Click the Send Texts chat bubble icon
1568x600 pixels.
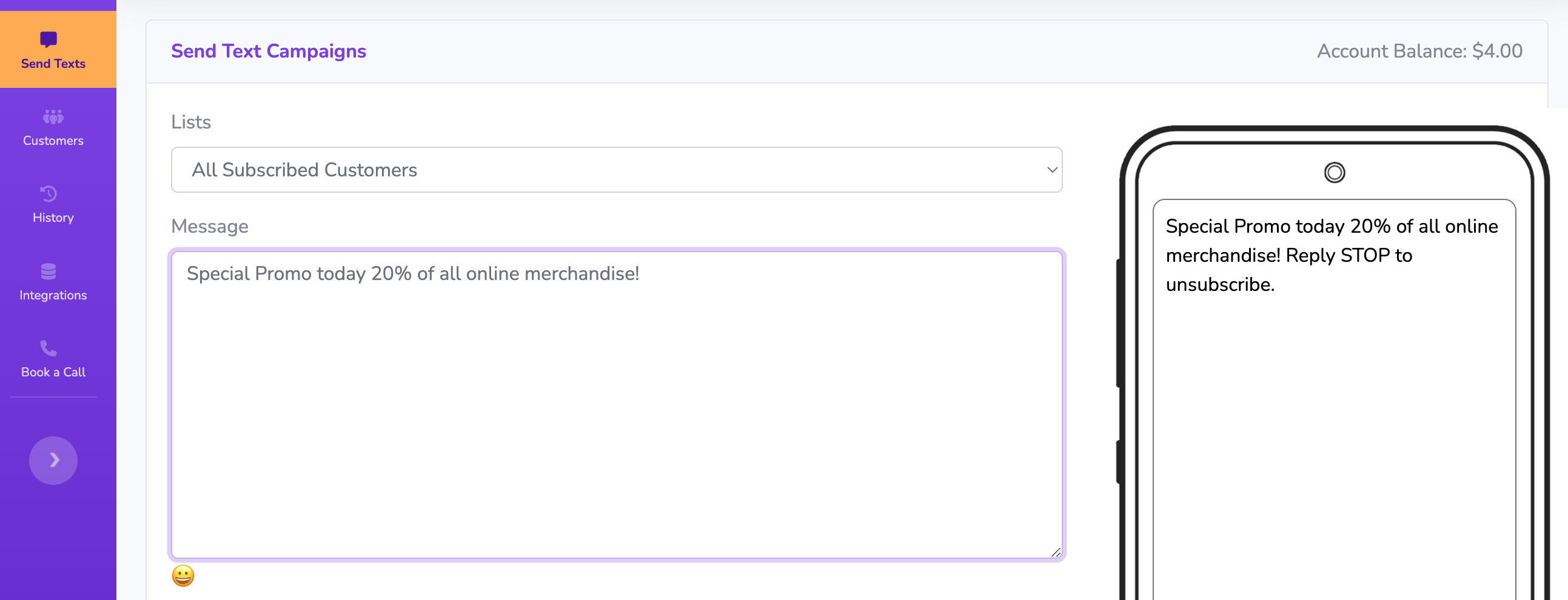click(x=49, y=39)
